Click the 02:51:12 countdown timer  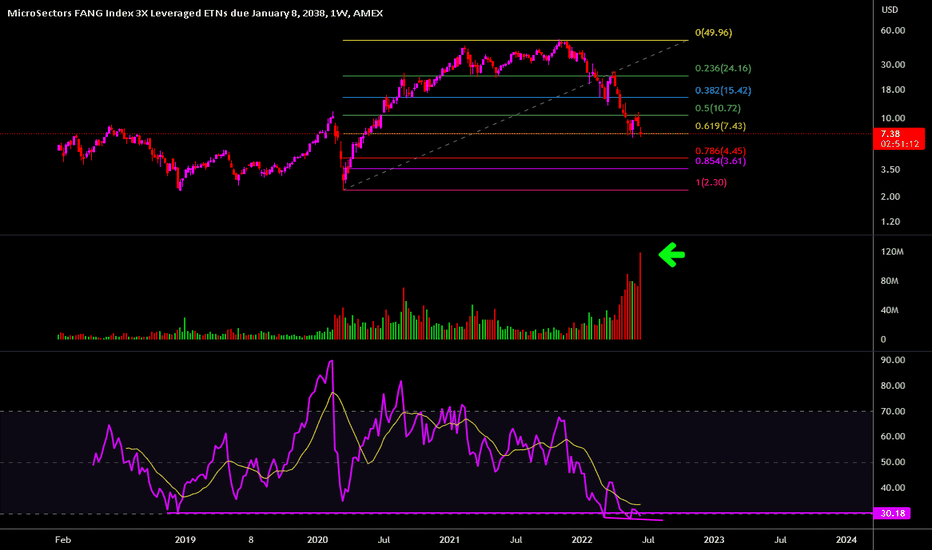(899, 144)
